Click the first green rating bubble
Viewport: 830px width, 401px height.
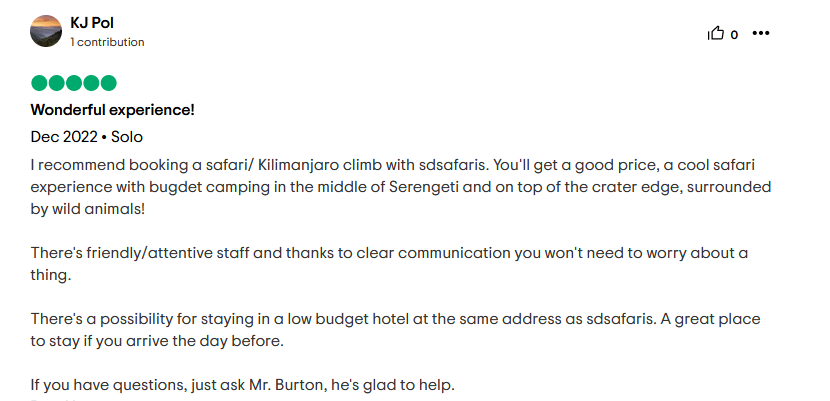[39, 83]
